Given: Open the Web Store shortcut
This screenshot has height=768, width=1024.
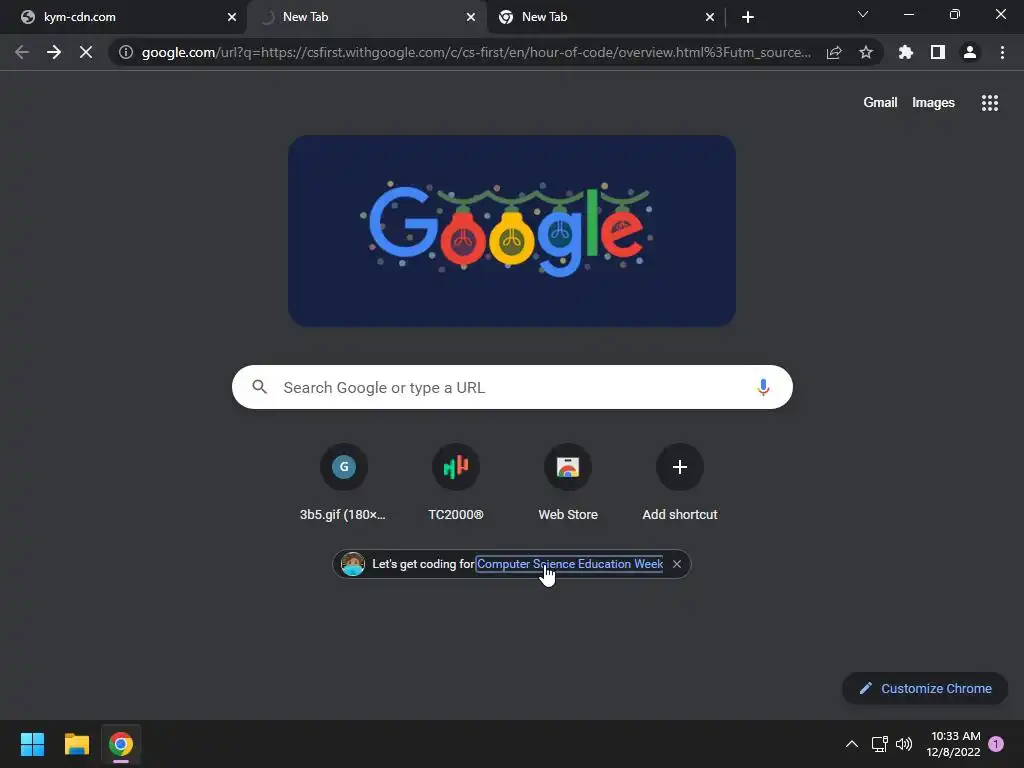Looking at the screenshot, I should pyautogui.click(x=568, y=482).
